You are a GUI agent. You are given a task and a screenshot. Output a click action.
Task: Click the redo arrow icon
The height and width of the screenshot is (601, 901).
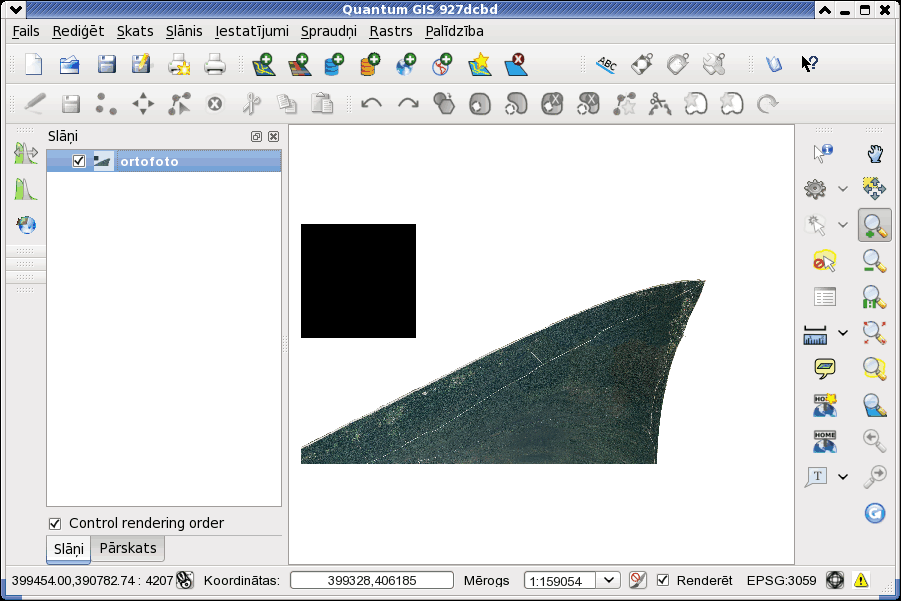408,104
